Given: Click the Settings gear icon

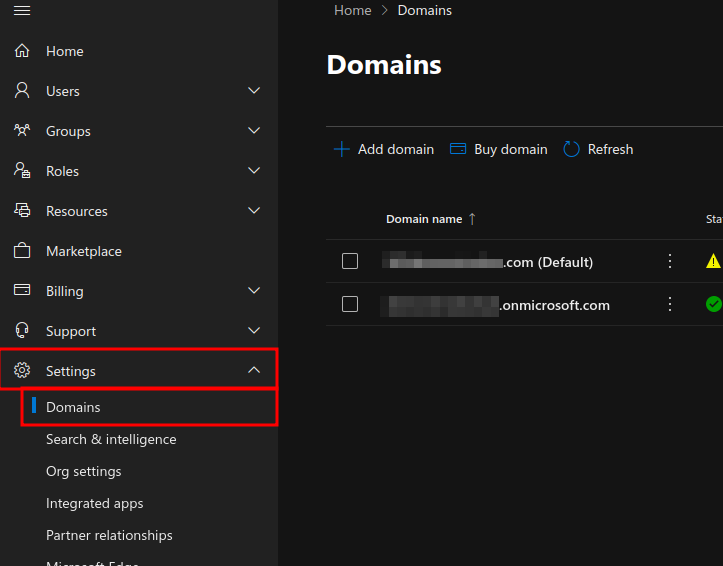Looking at the screenshot, I should [22, 370].
